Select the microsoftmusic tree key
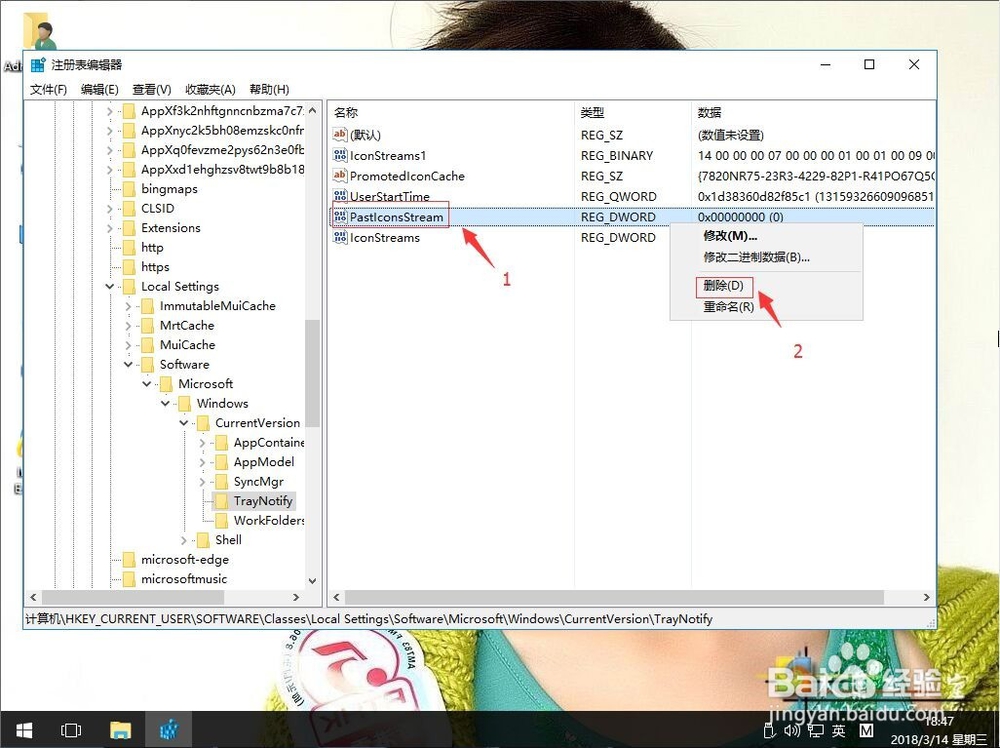 coord(184,579)
